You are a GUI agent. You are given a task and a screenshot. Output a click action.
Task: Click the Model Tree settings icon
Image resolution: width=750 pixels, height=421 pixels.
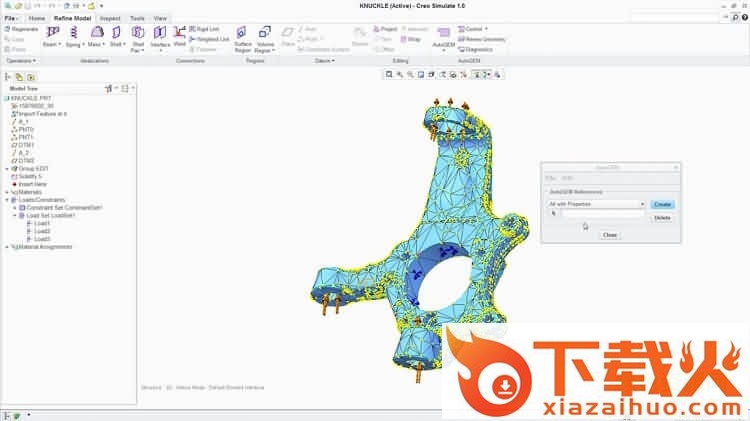pos(110,89)
